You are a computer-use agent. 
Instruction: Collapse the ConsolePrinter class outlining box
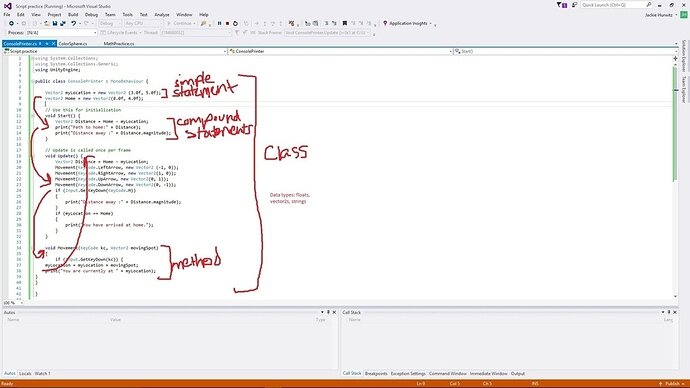(x=33, y=81)
